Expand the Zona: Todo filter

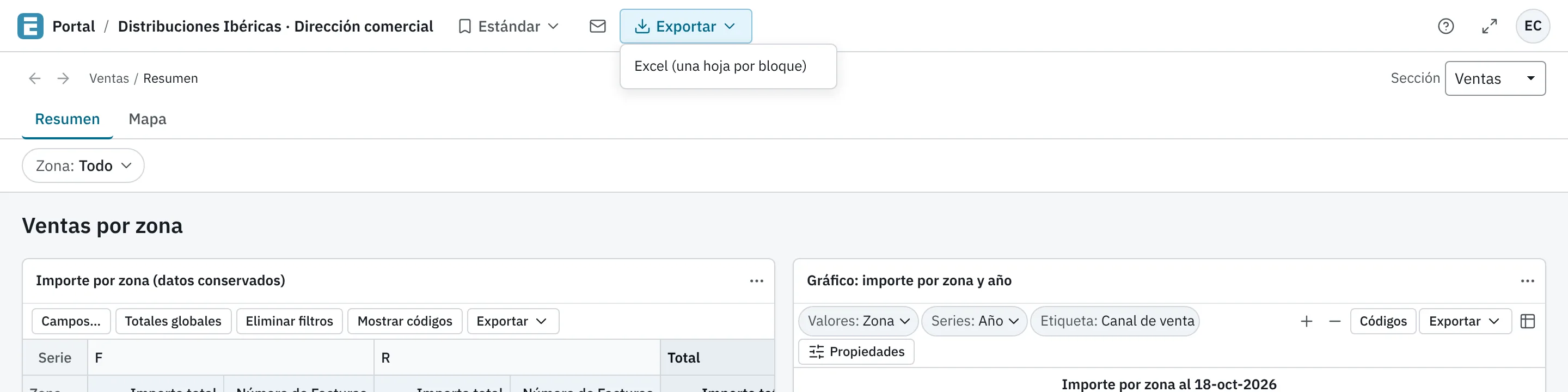tap(83, 166)
